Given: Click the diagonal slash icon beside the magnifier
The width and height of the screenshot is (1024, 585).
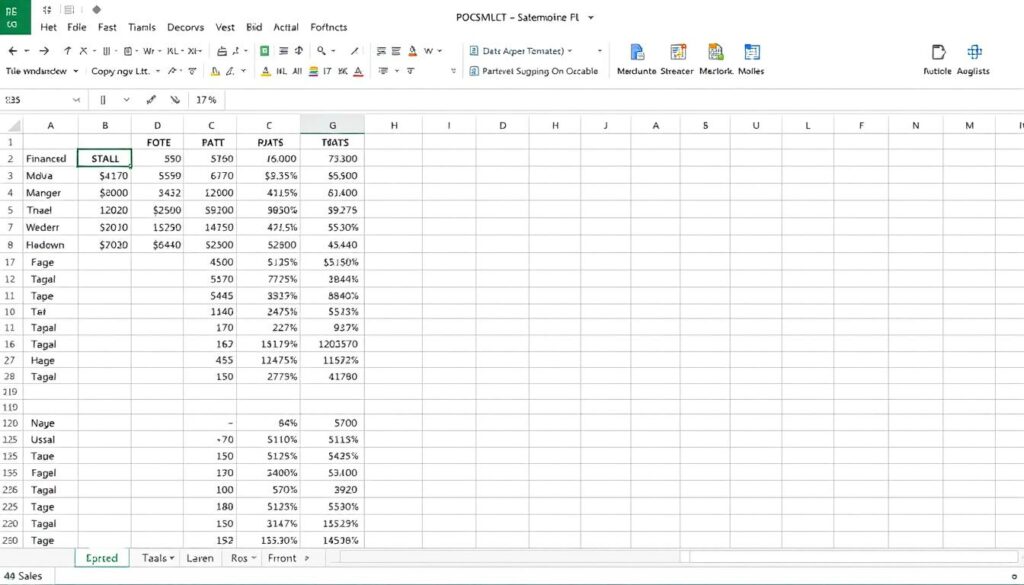Looking at the screenshot, I should click(x=355, y=51).
